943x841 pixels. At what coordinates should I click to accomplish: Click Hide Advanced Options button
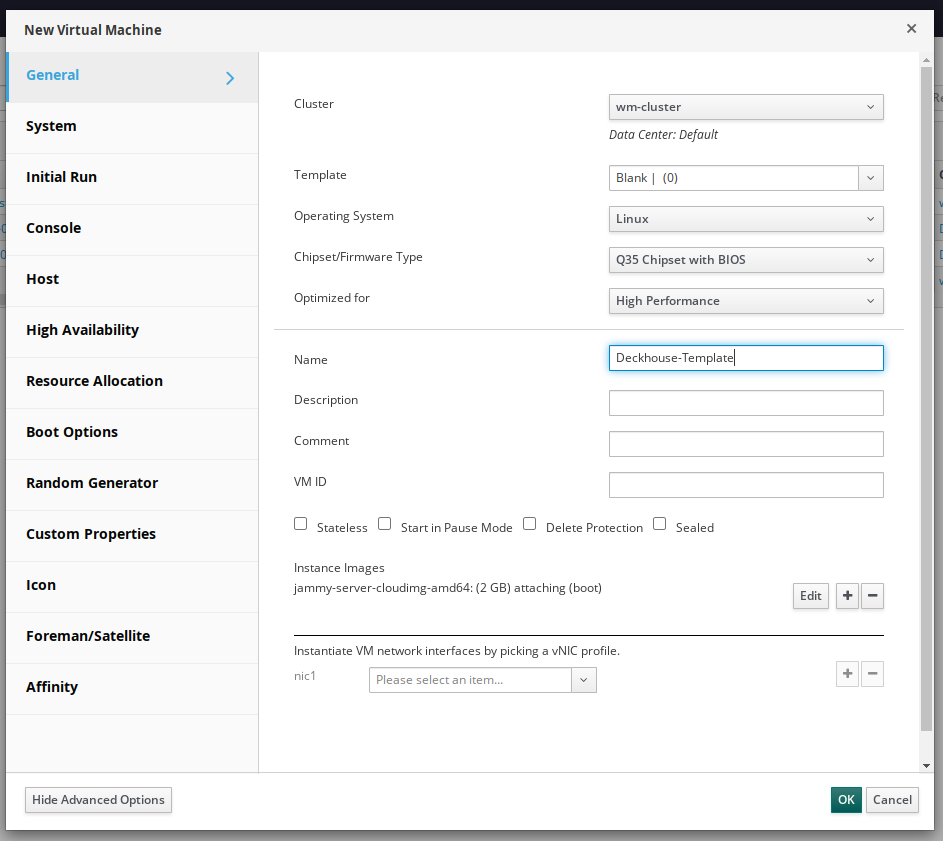tap(98, 800)
